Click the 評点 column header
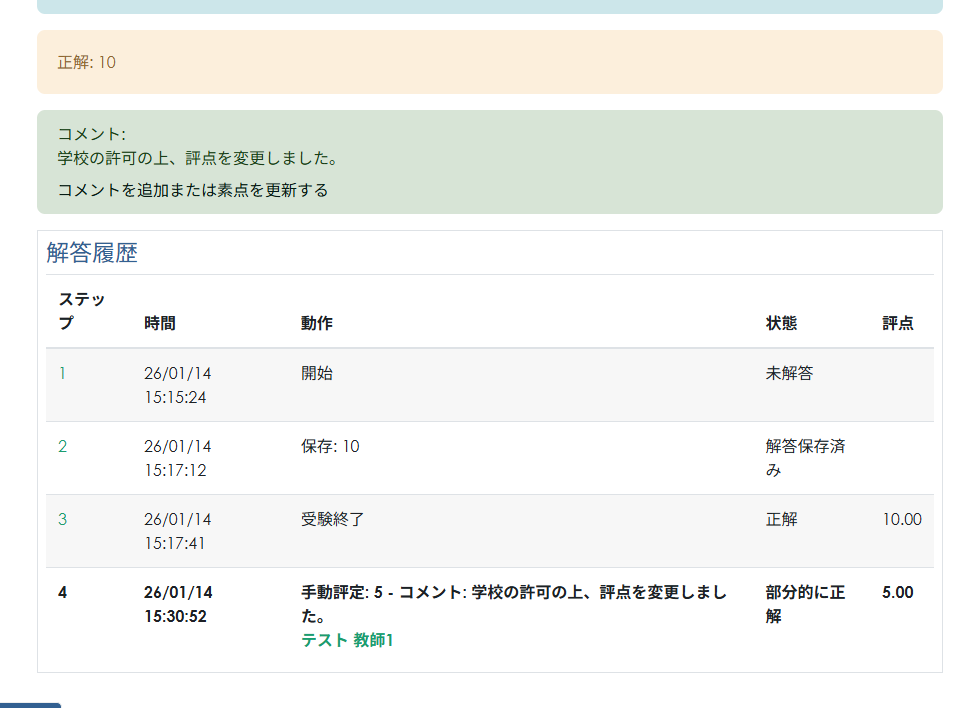The image size is (968, 708). (x=897, y=323)
